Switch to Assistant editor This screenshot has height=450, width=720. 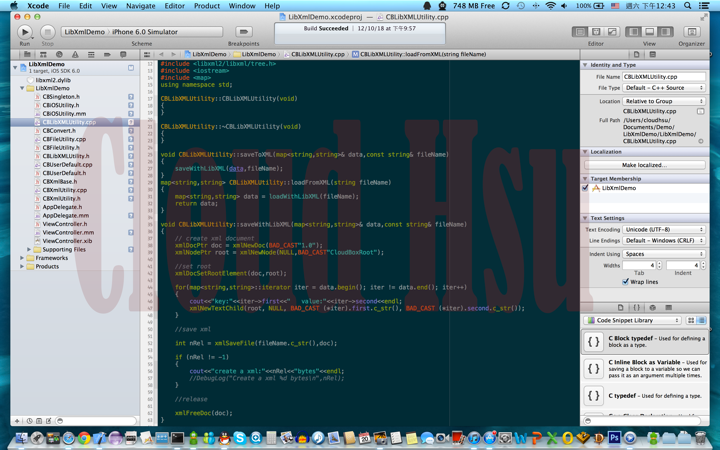(596, 32)
